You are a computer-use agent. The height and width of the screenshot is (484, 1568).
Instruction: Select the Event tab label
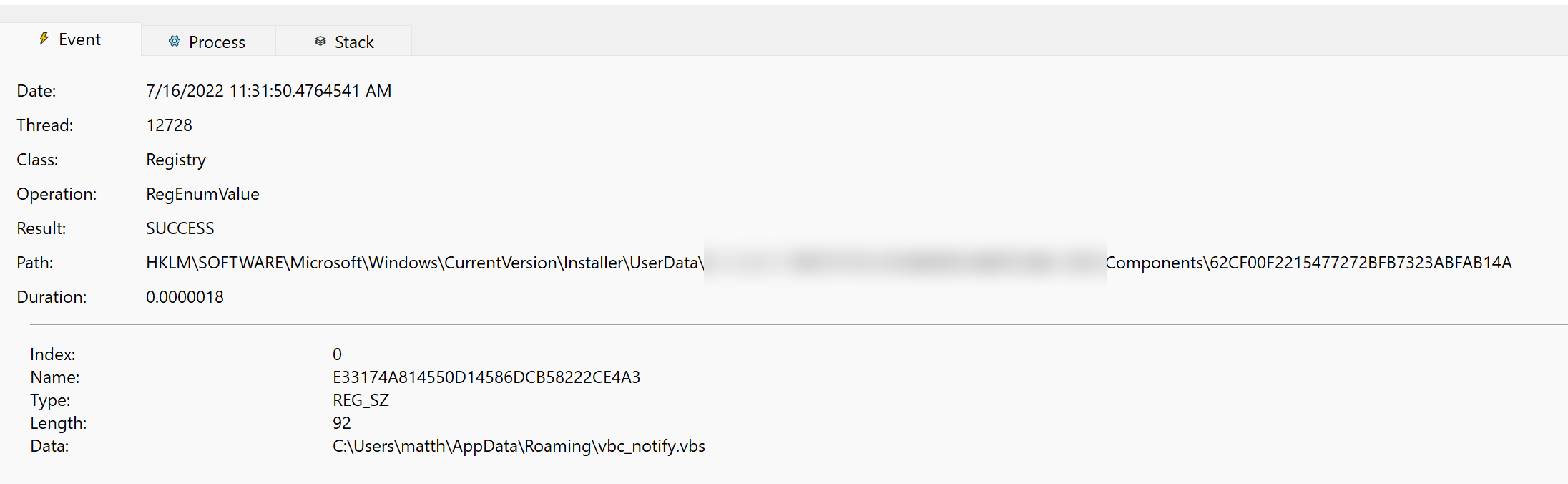pos(79,39)
